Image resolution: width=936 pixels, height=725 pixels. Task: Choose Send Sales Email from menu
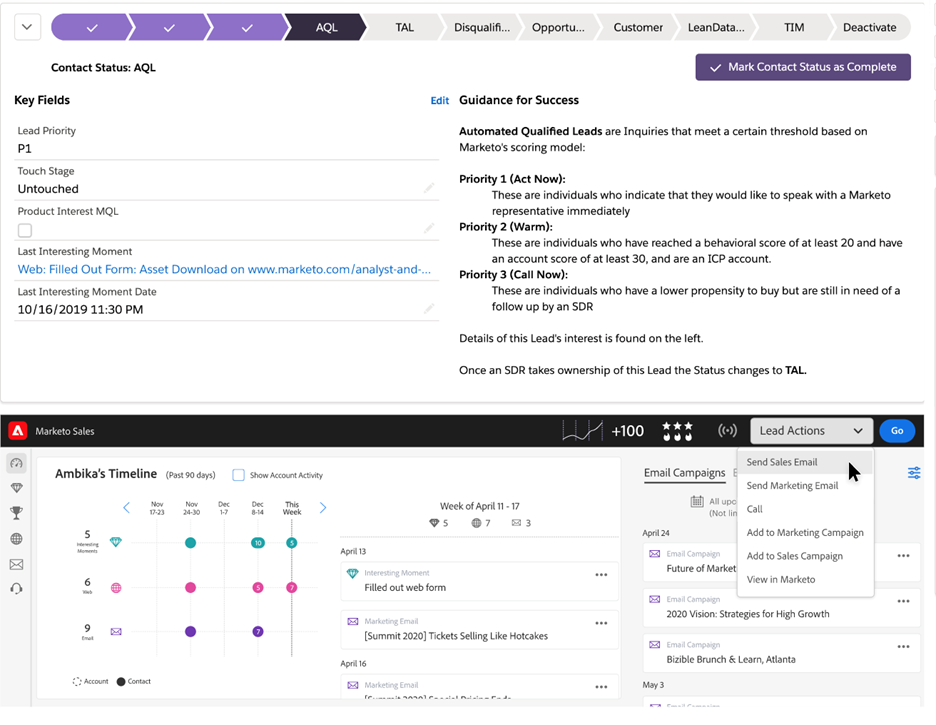tap(781, 462)
